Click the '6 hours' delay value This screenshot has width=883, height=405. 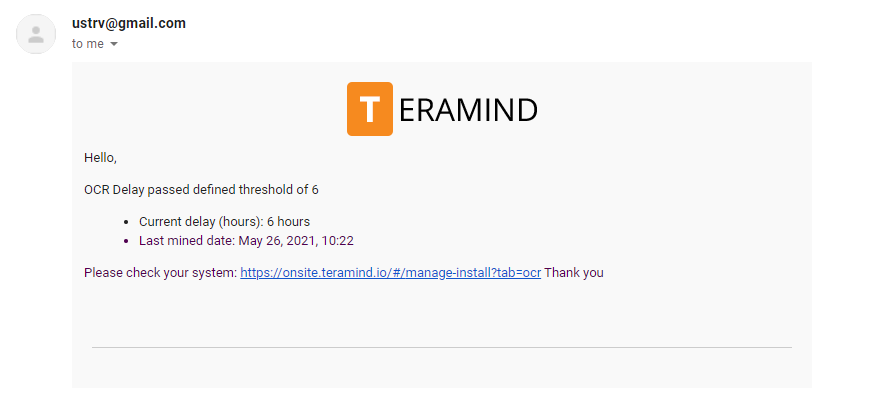point(288,221)
